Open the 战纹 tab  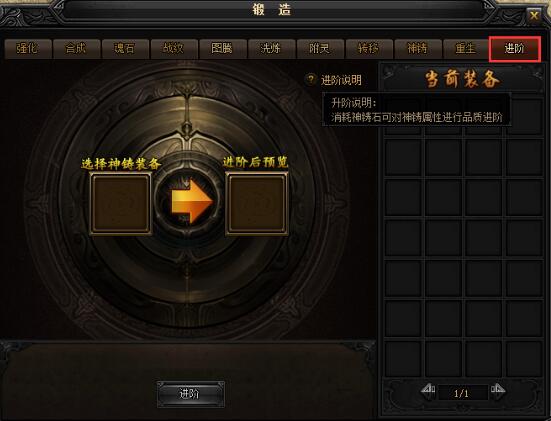(x=174, y=48)
